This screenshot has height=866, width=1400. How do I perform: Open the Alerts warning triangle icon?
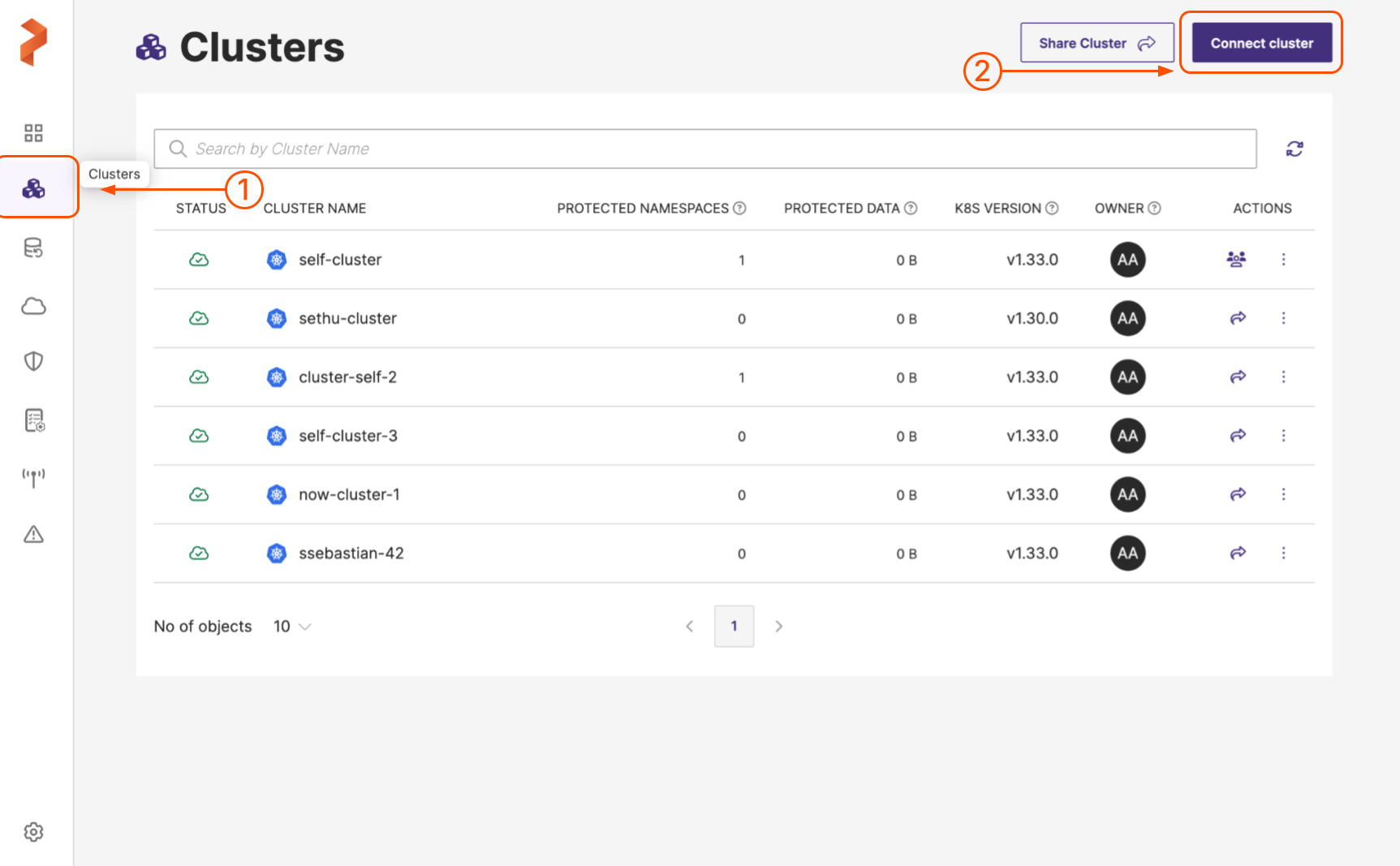33,534
